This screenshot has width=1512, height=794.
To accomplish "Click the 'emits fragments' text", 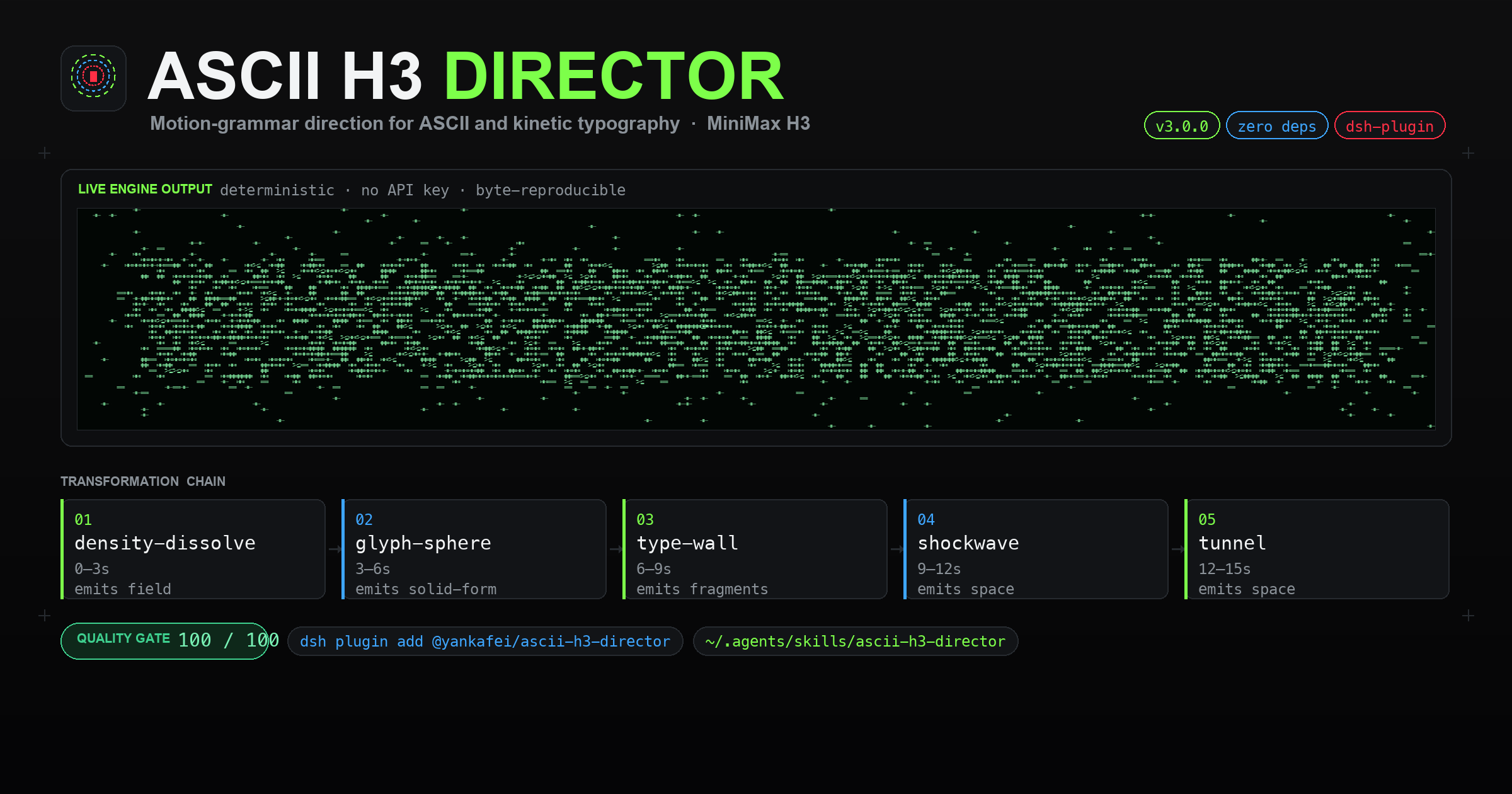I will point(702,589).
